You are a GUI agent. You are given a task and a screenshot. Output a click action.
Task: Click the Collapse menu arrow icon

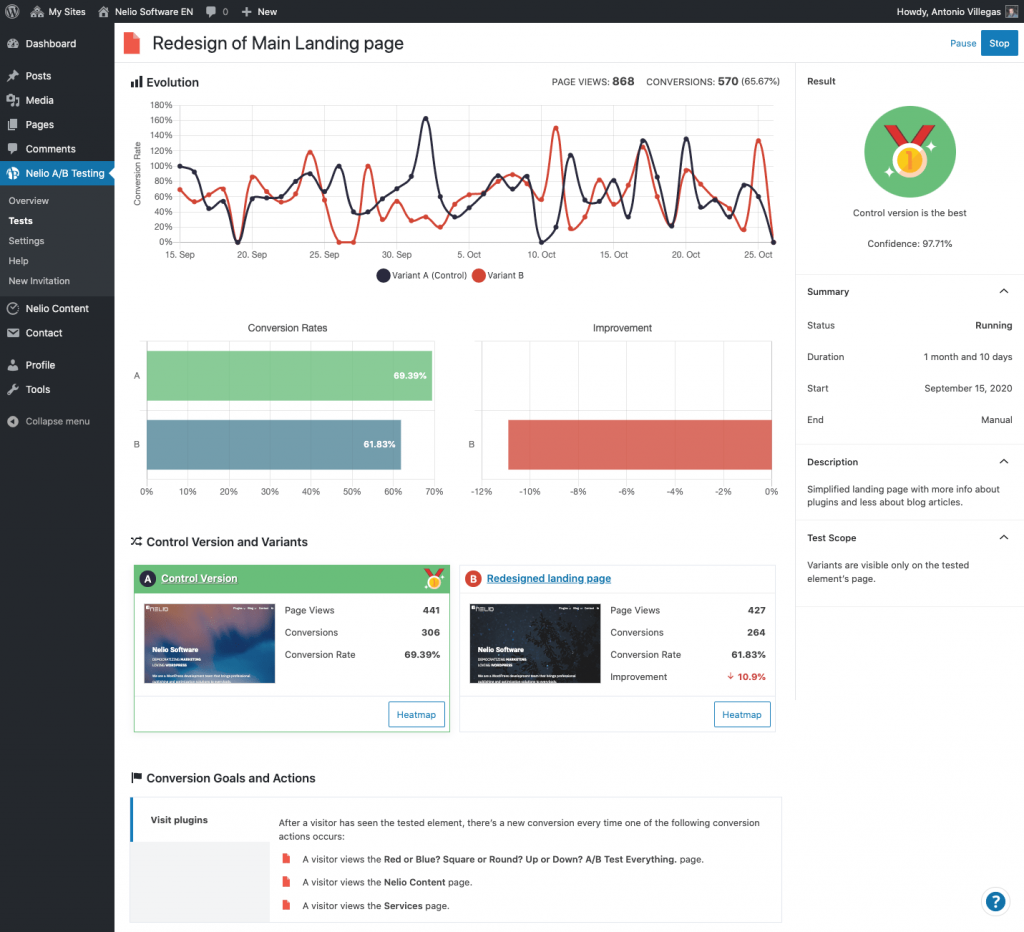[x=12, y=421]
